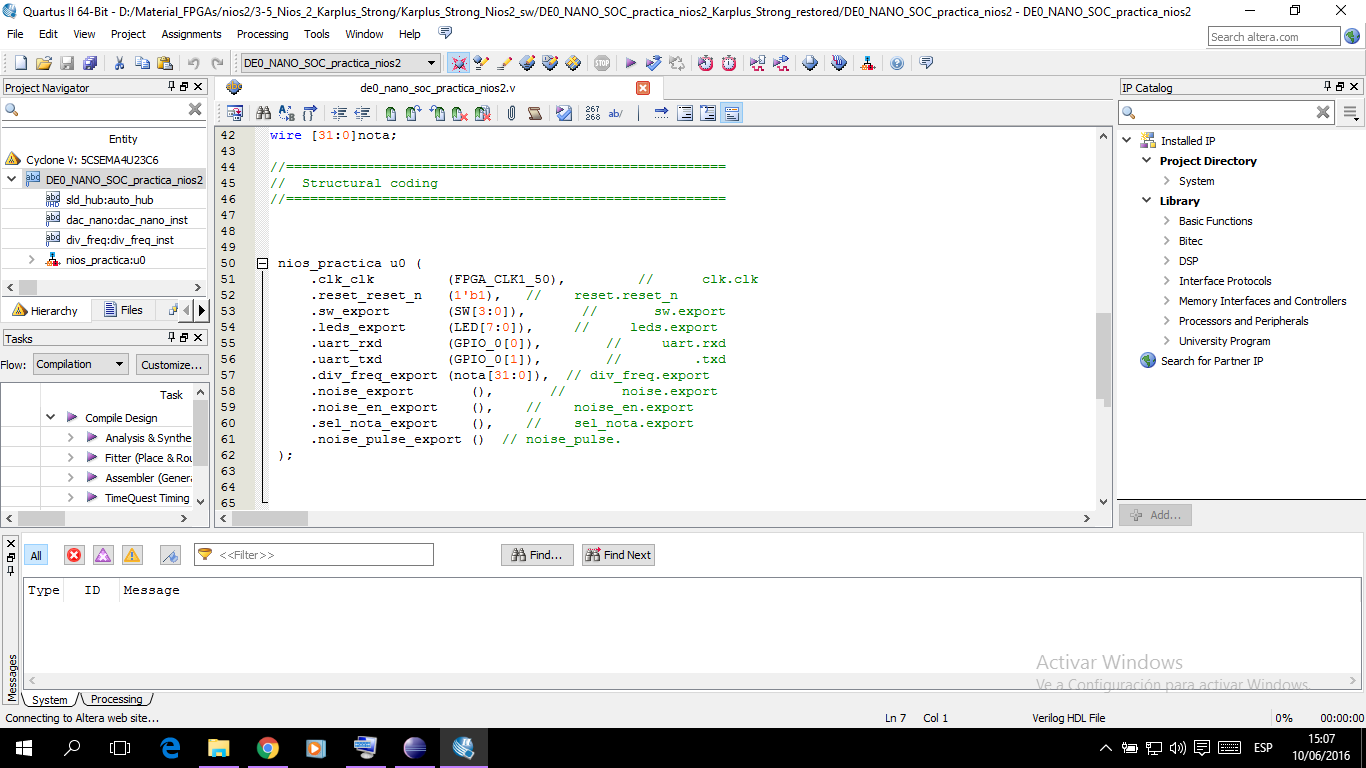Click the binoculars Find icon
This screenshot has width=1366, height=768.
[x=264, y=113]
